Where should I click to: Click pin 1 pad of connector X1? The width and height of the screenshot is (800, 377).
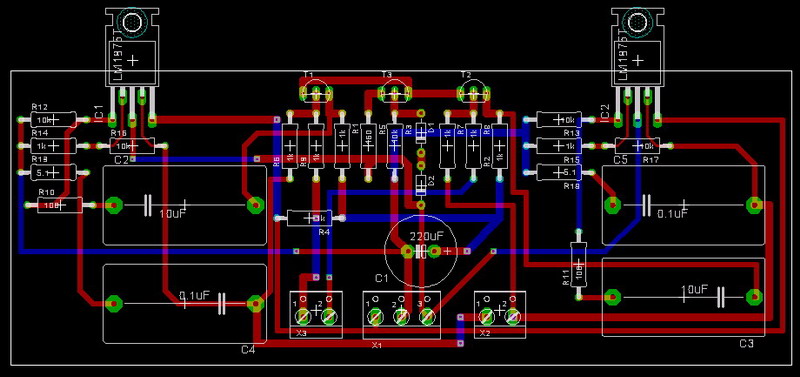pos(375,317)
